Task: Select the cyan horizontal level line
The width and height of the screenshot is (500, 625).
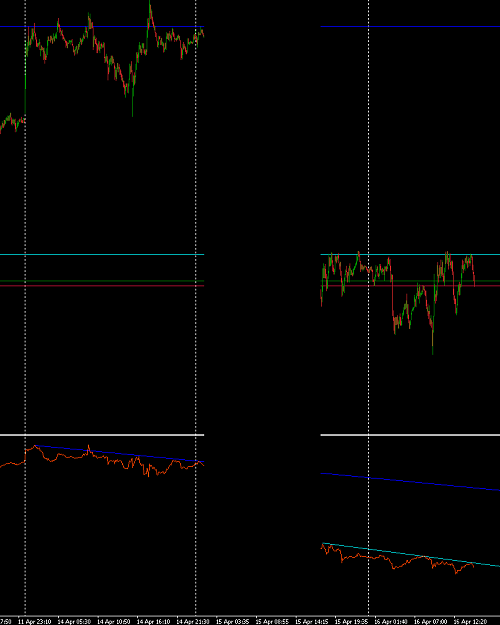Action: (x=102, y=254)
